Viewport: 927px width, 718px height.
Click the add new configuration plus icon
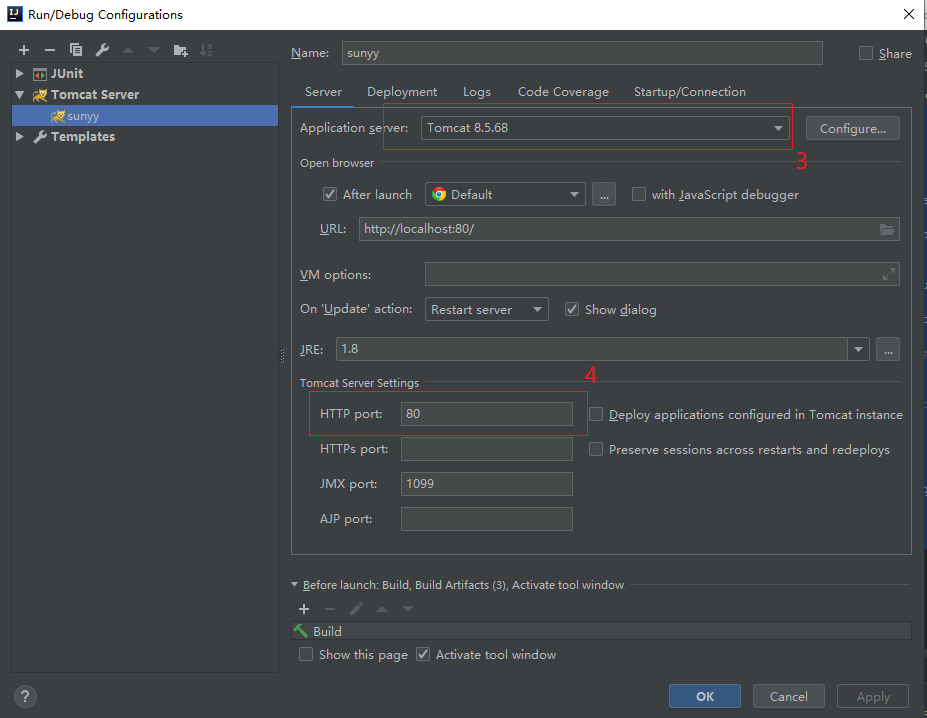(x=24, y=50)
